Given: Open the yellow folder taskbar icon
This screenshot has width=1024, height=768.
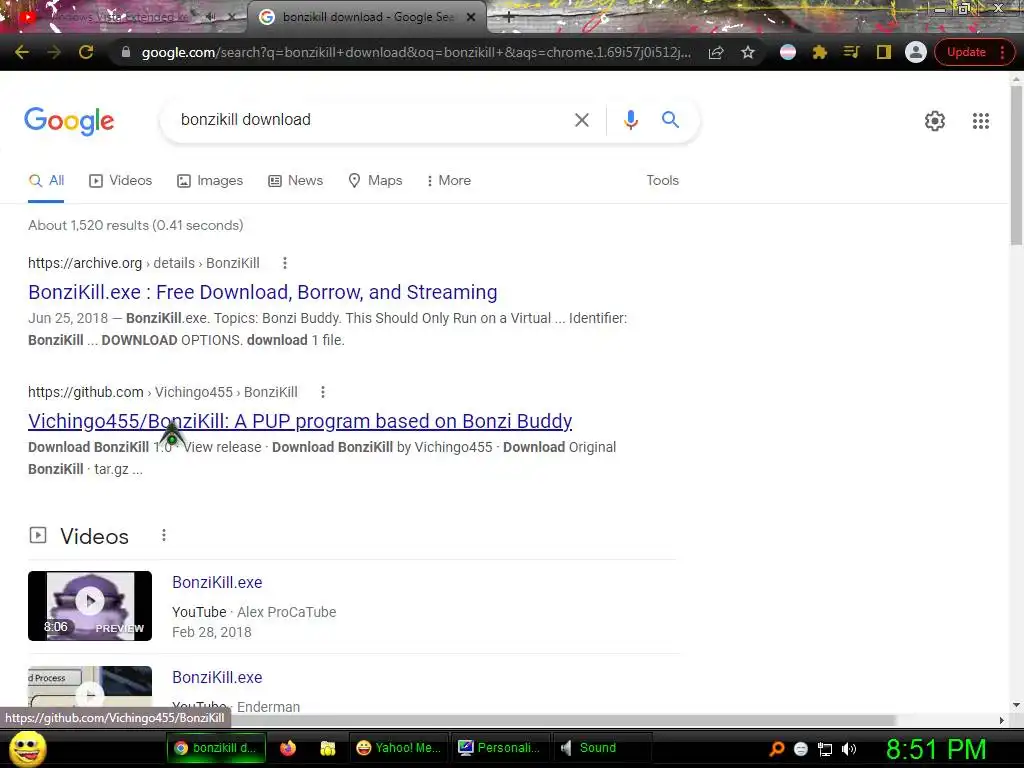Looking at the screenshot, I should (x=328, y=748).
